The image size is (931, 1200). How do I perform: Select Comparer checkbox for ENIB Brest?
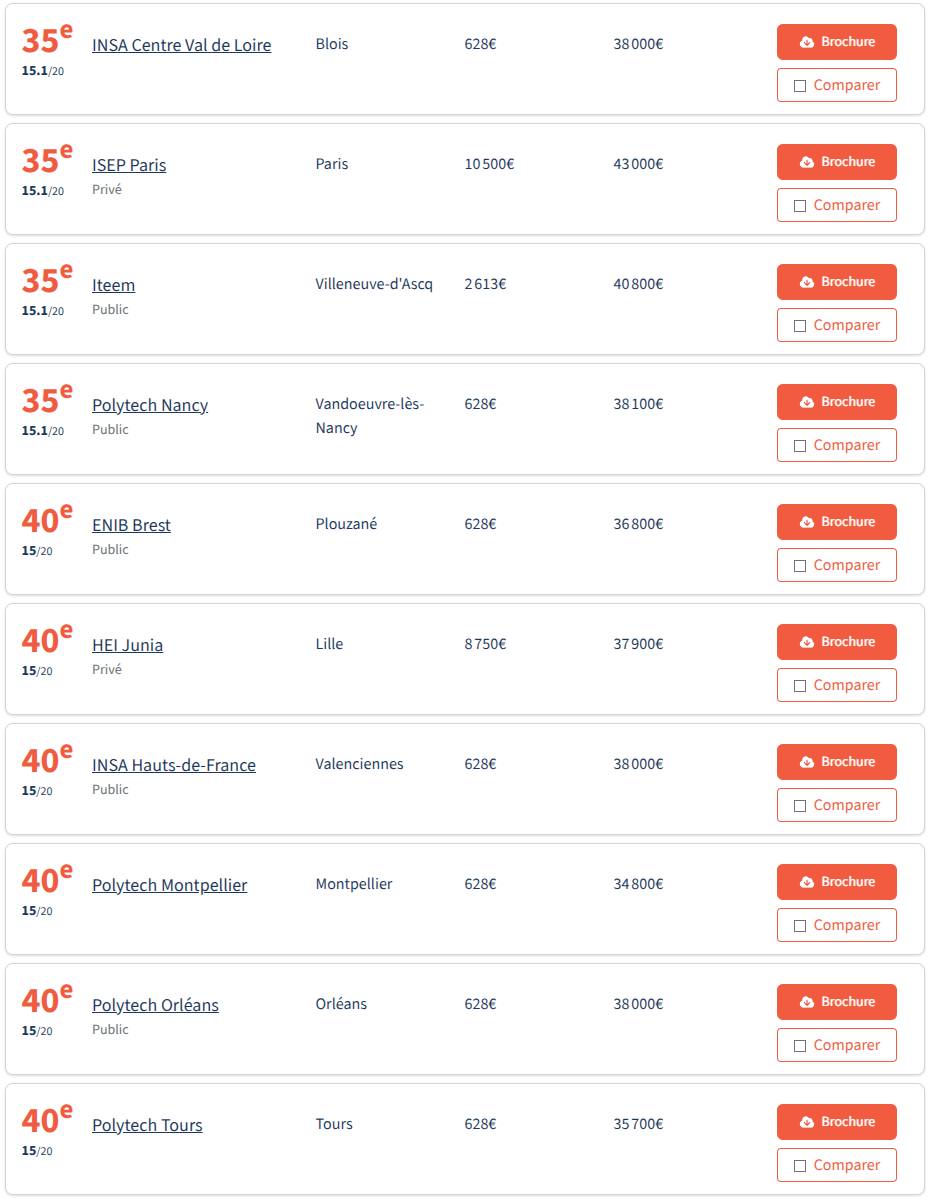coord(800,566)
